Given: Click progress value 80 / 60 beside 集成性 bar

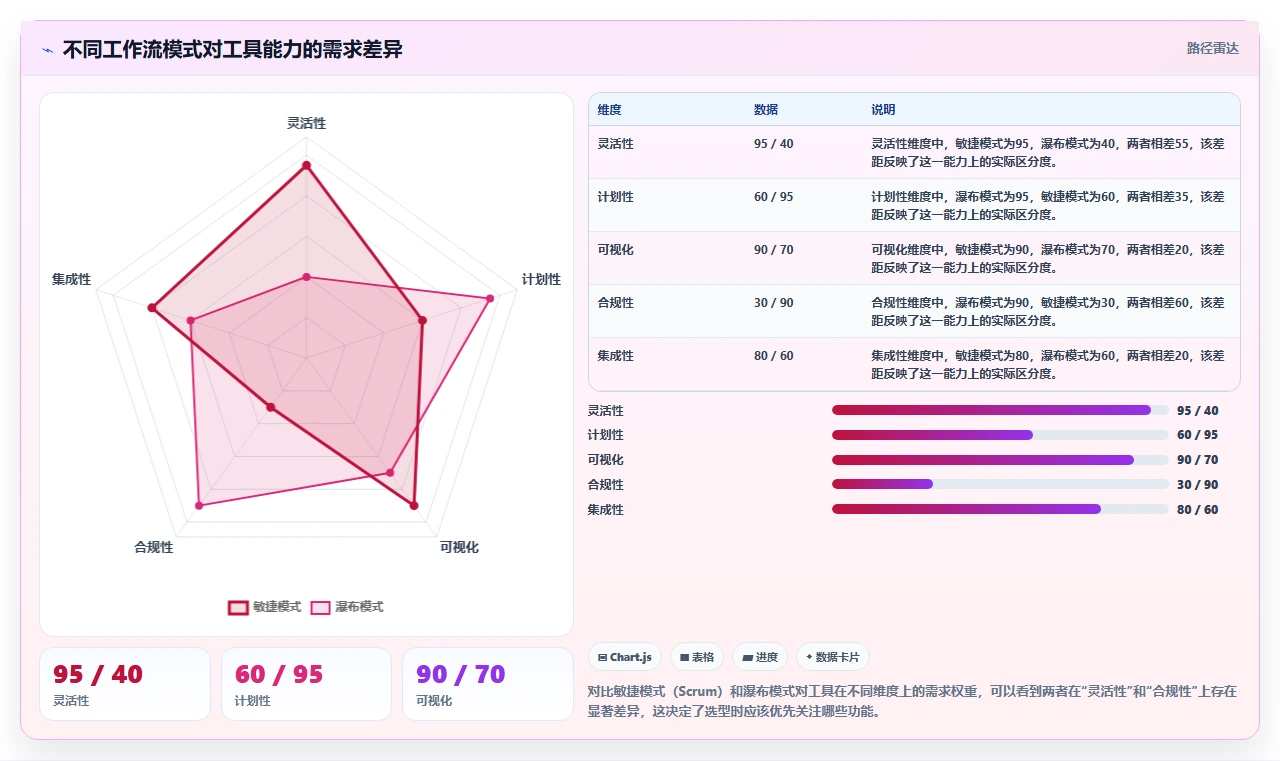Looking at the screenshot, I should (1198, 510).
